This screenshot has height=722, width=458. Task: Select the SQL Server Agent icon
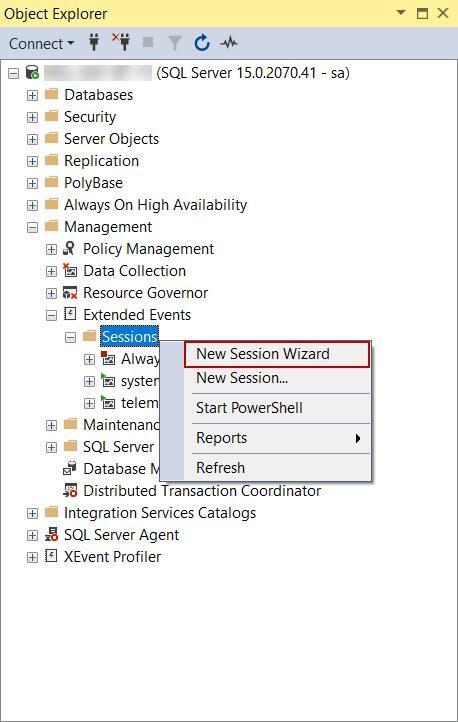[x=51, y=535]
